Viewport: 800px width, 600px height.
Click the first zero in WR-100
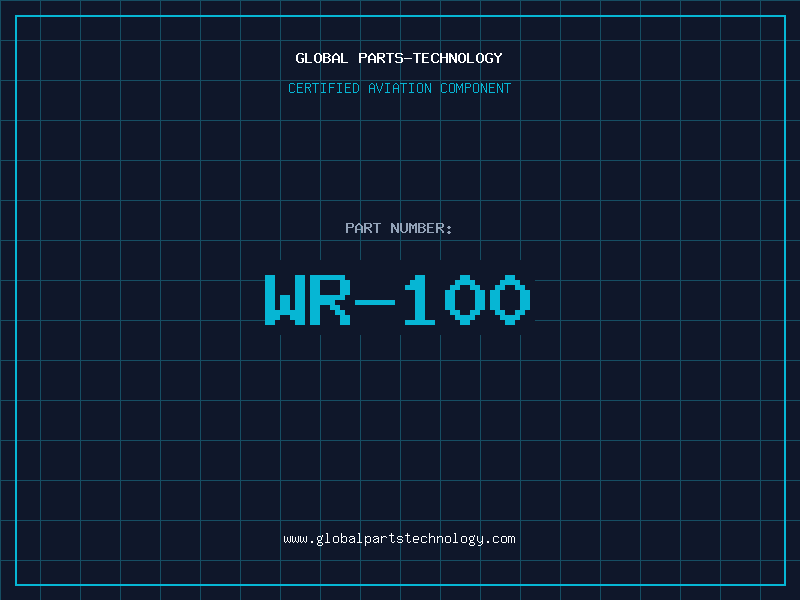(x=465, y=300)
